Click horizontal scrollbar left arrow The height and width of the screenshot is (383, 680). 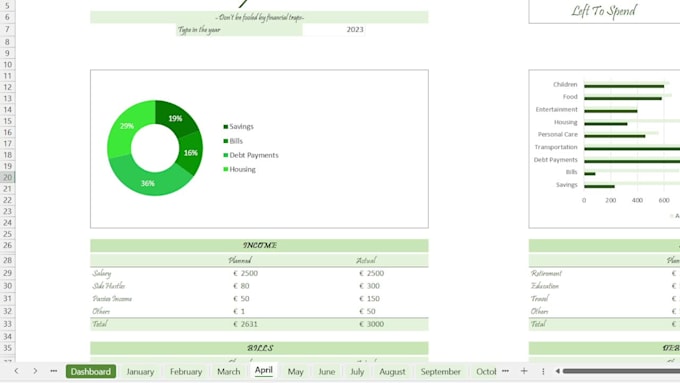pyautogui.click(x=557, y=371)
